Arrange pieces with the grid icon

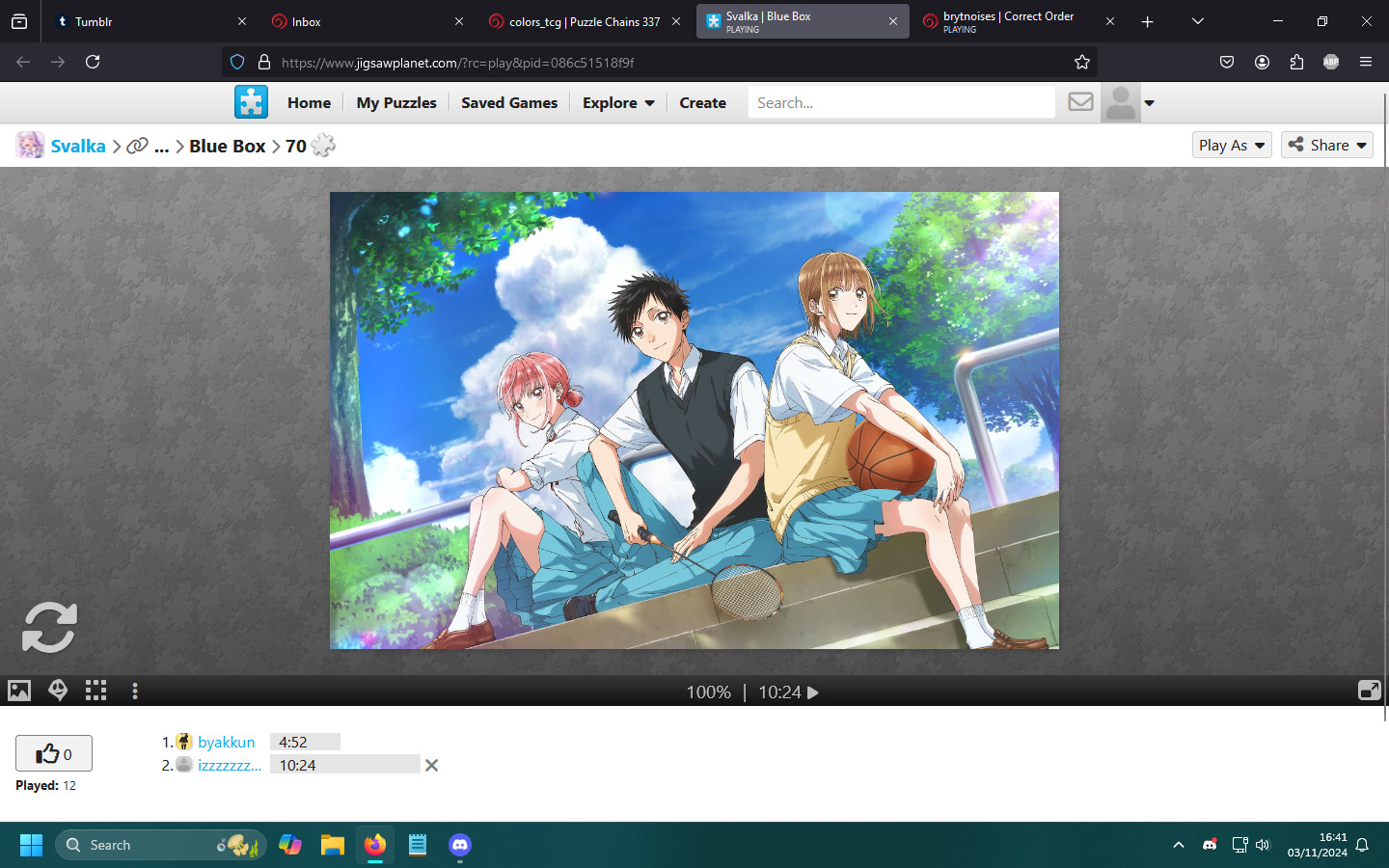tap(95, 691)
